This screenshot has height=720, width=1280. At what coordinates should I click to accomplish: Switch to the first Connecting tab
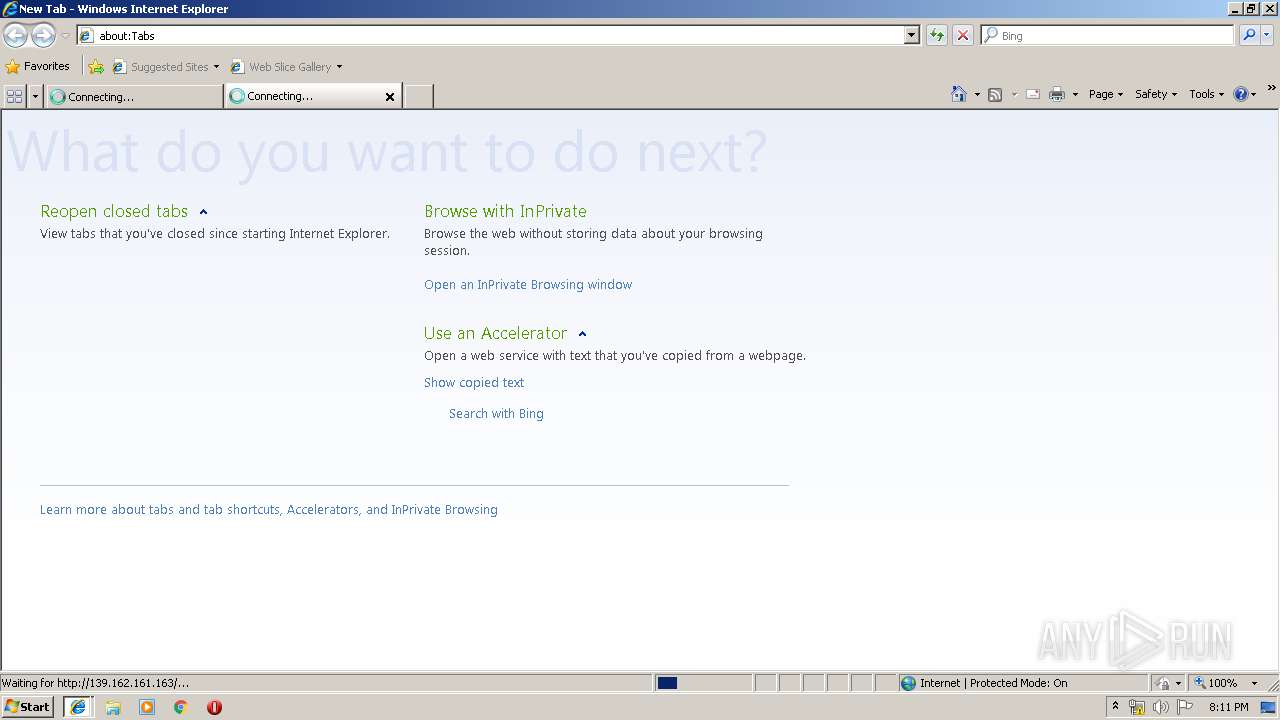coord(134,96)
